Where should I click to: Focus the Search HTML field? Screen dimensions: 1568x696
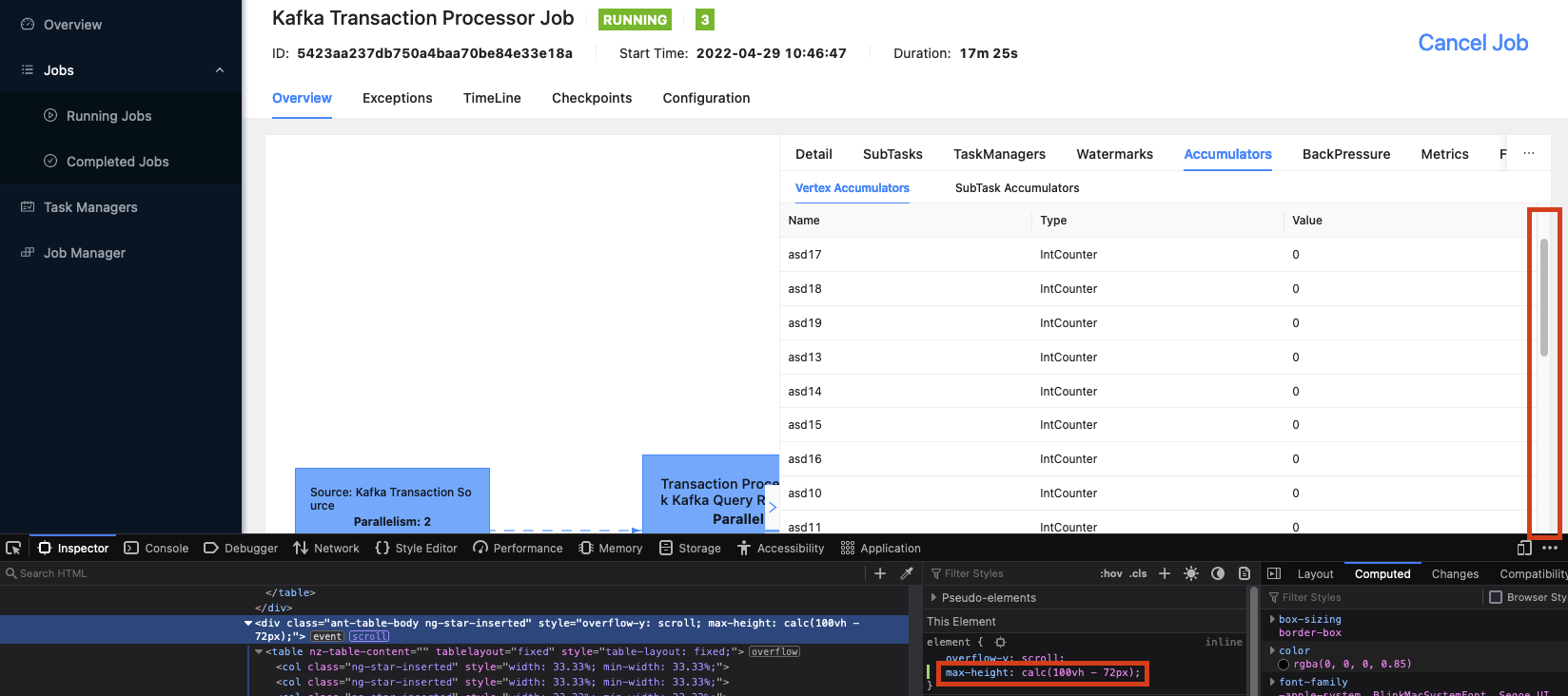point(433,573)
